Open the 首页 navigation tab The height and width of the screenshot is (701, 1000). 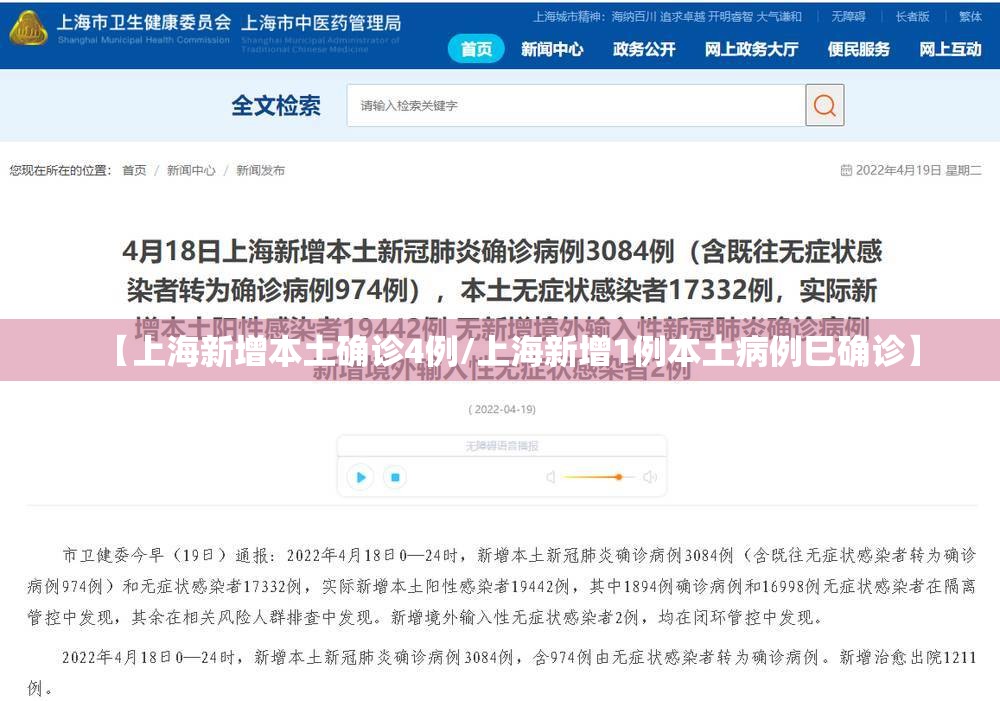476,49
